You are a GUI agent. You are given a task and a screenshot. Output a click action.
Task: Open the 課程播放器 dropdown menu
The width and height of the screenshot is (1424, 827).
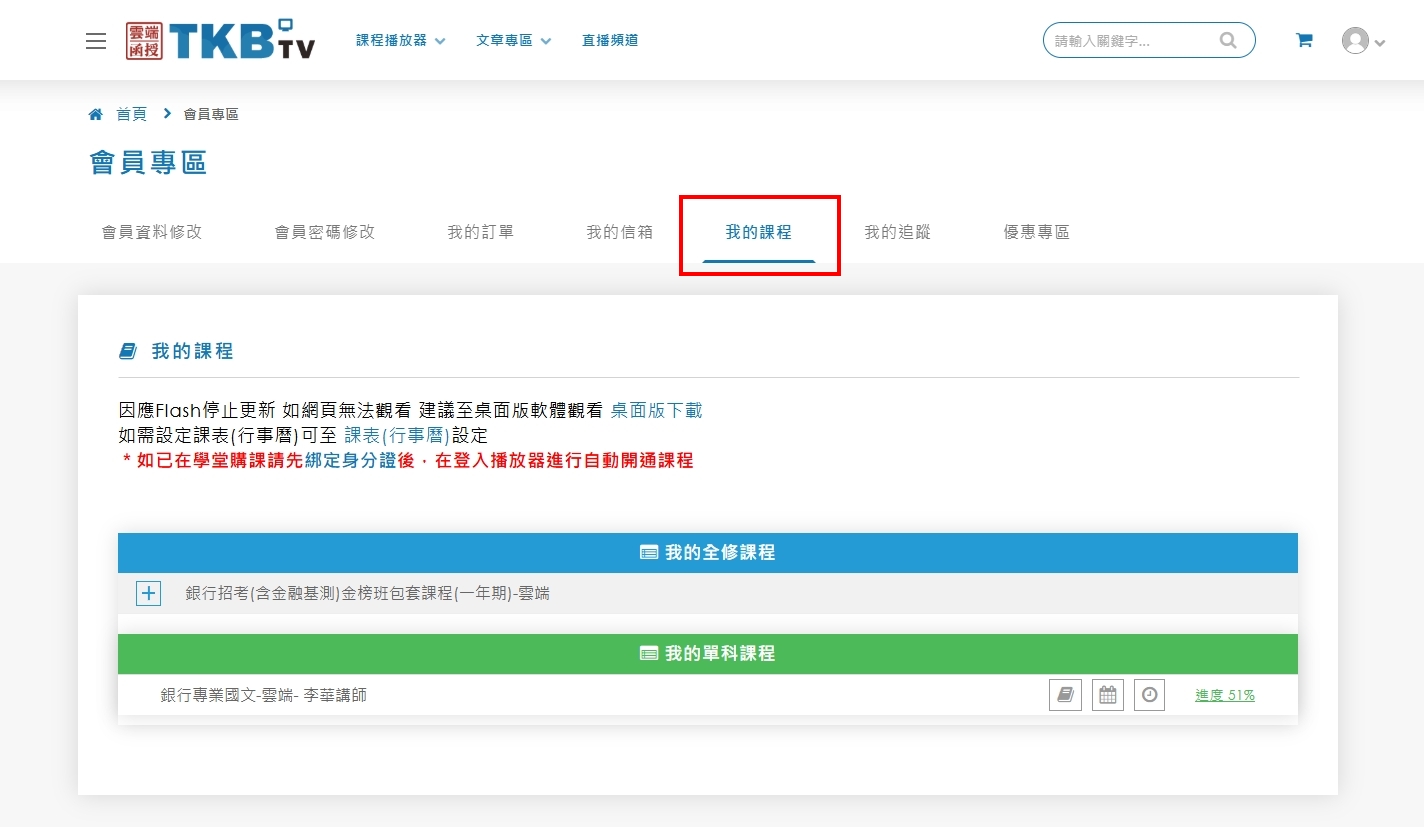click(400, 41)
